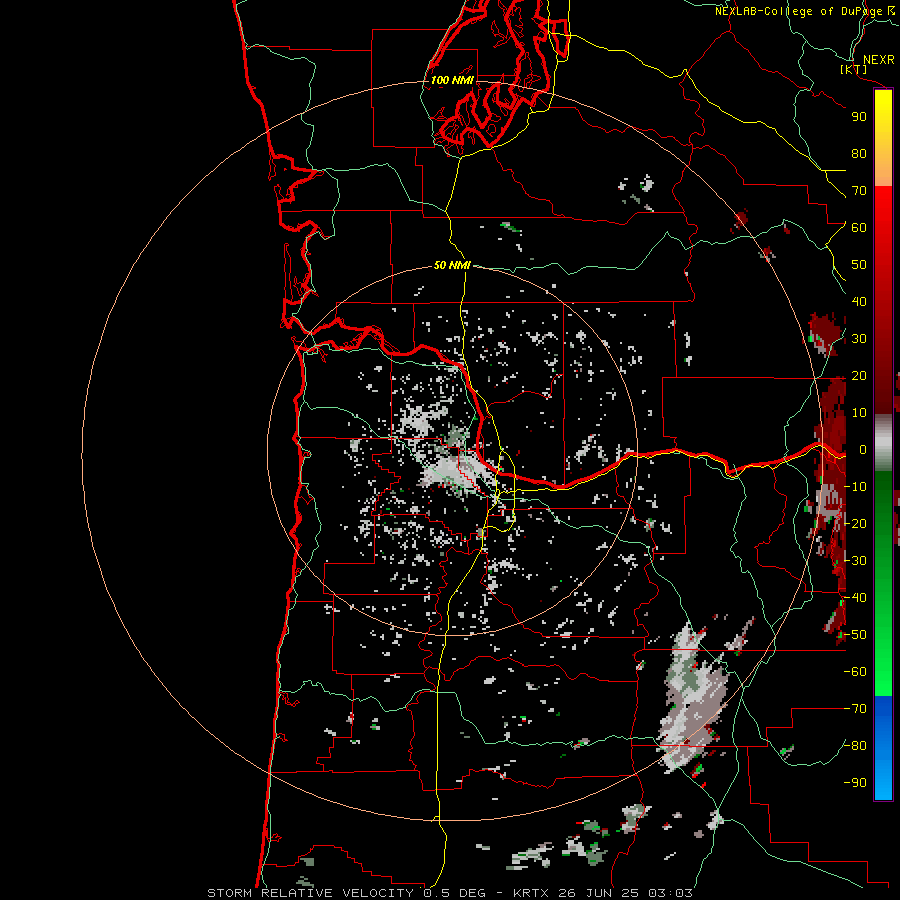
Task: Click the -60 knot scale label
Action: click(855, 672)
